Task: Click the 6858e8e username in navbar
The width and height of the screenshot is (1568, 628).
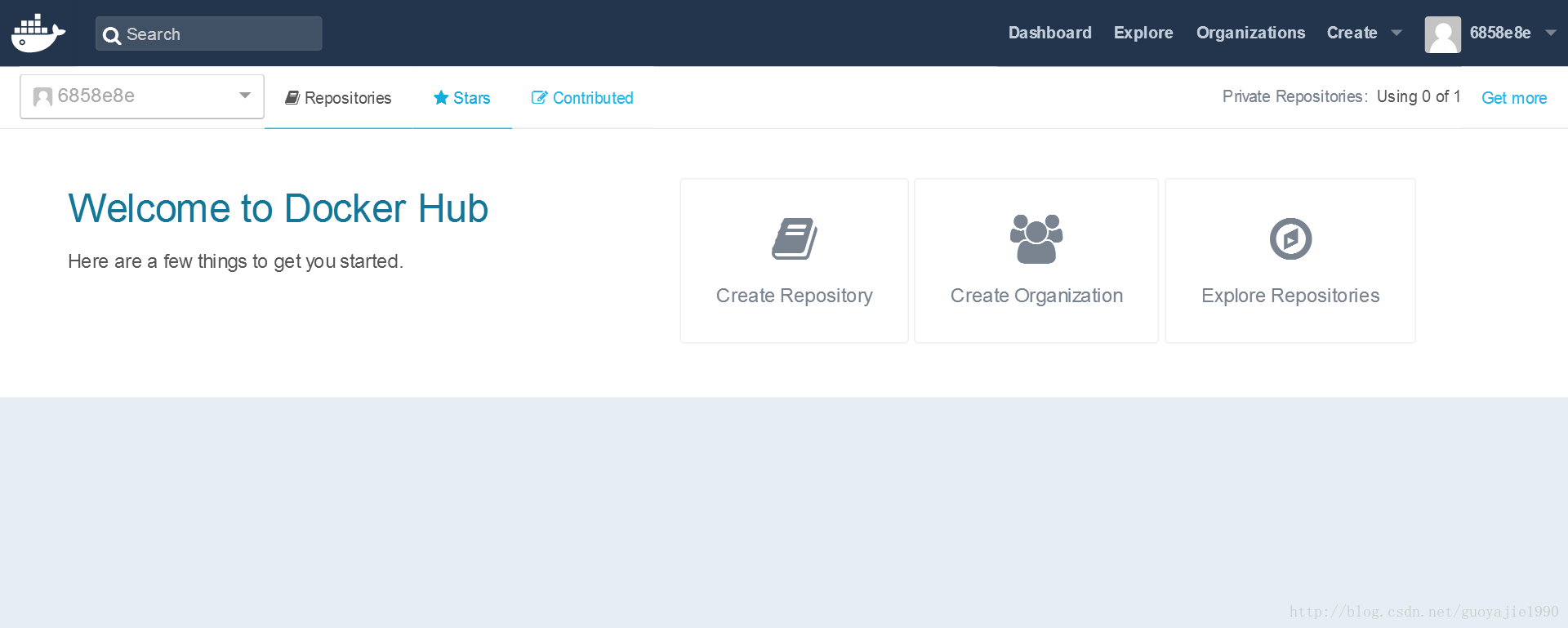Action: (1500, 33)
